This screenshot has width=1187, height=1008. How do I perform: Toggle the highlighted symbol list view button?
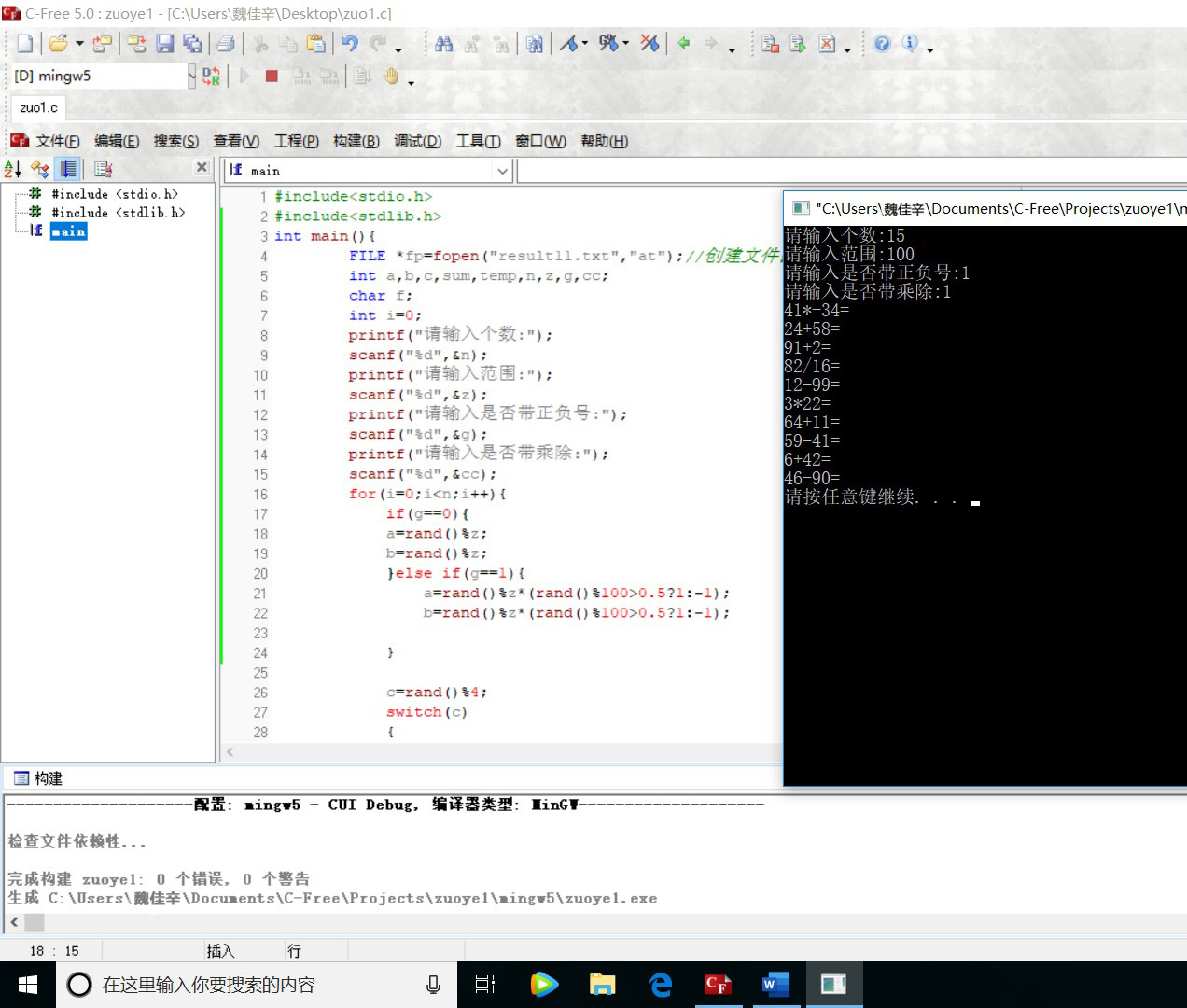[x=68, y=169]
